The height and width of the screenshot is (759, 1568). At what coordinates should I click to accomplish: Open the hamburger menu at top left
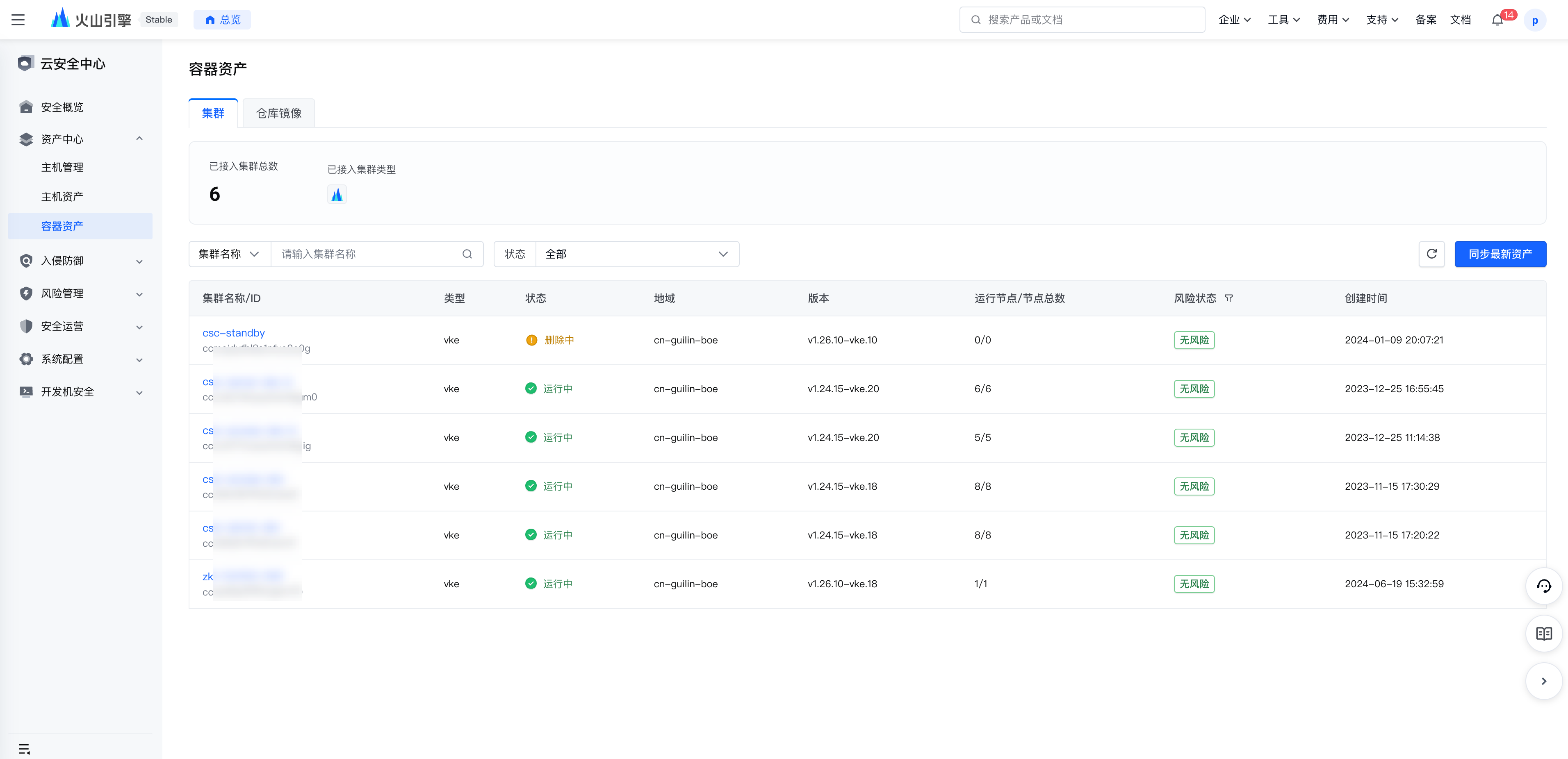pos(18,19)
